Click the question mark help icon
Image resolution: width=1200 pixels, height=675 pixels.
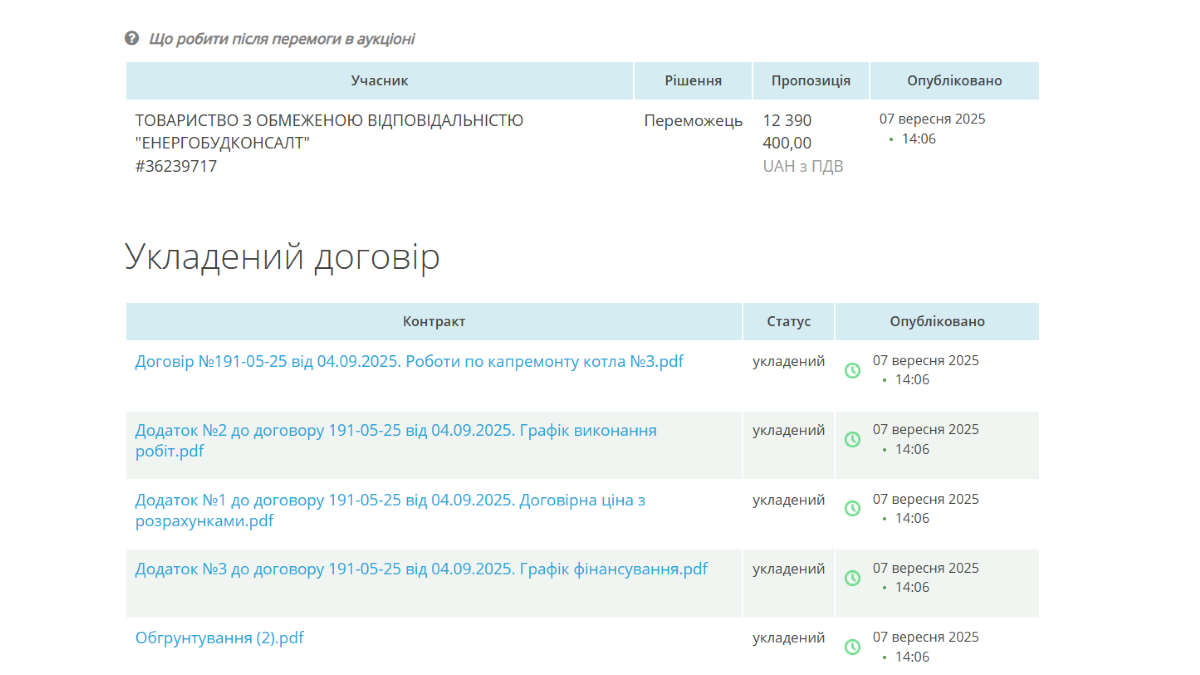[x=131, y=39]
